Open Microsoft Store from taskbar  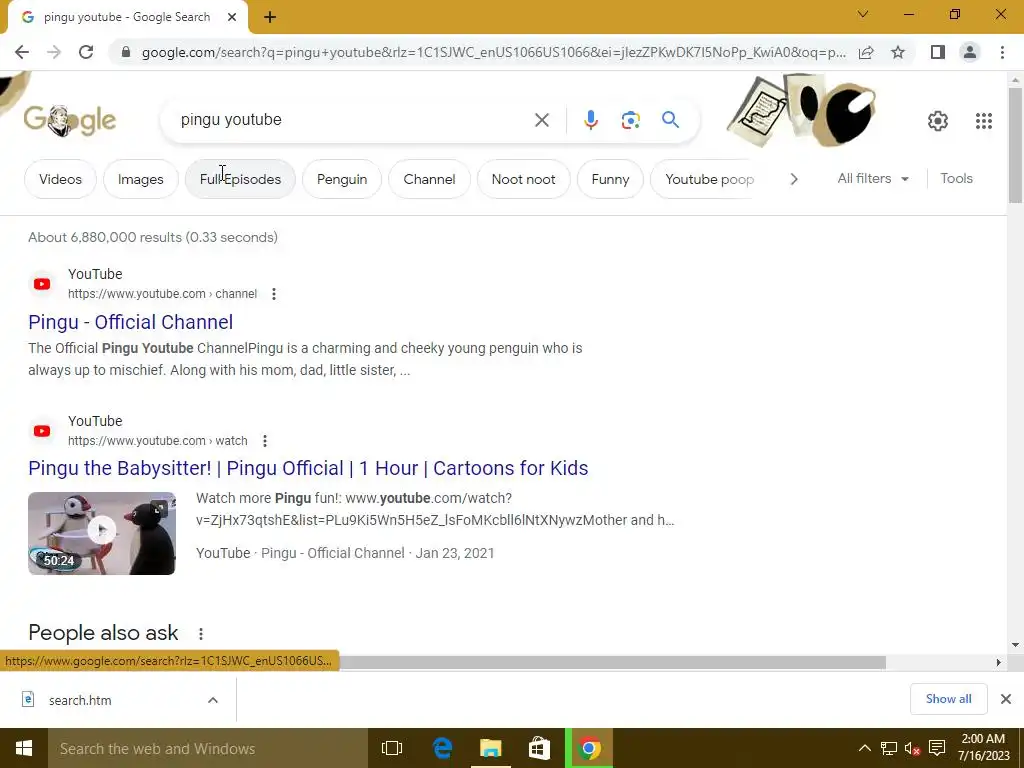pyautogui.click(x=539, y=748)
